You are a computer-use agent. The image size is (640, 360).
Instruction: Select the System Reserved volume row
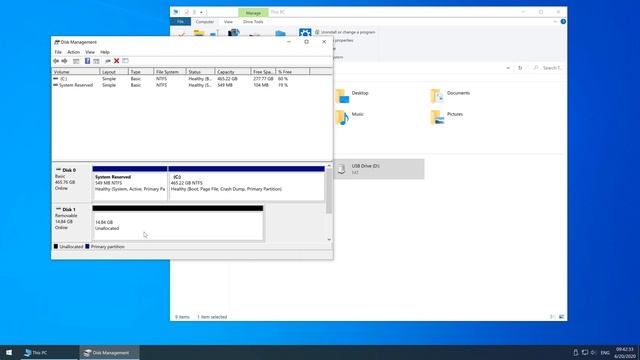coord(192,85)
